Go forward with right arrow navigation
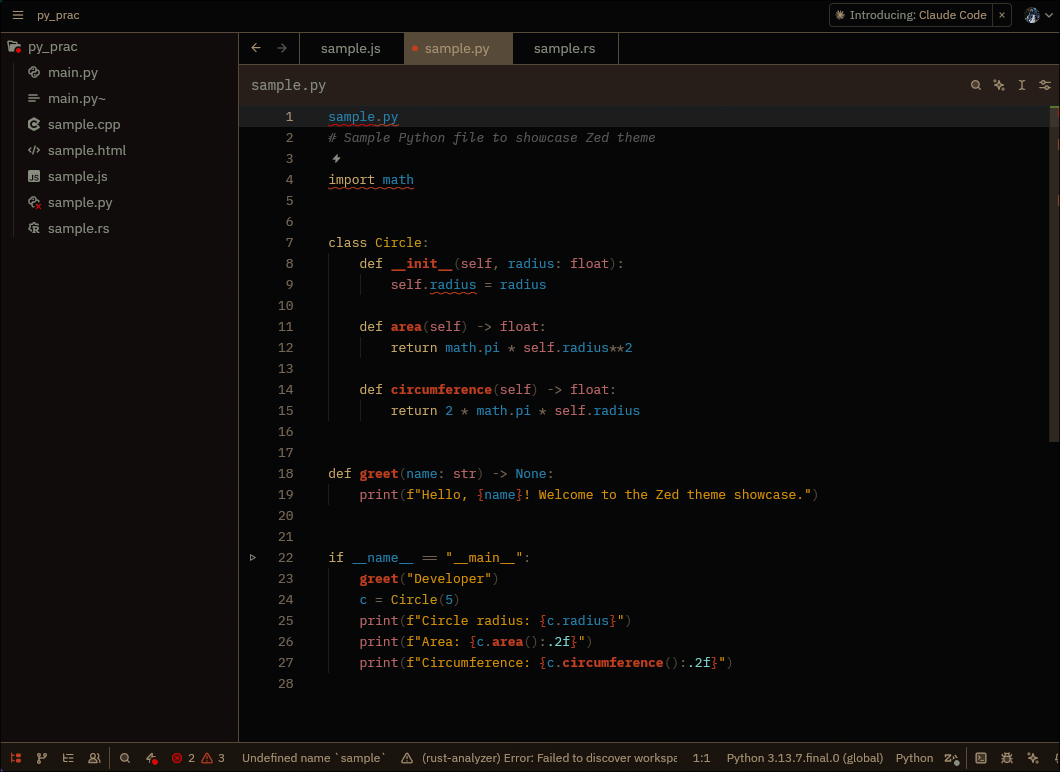 coord(282,48)
